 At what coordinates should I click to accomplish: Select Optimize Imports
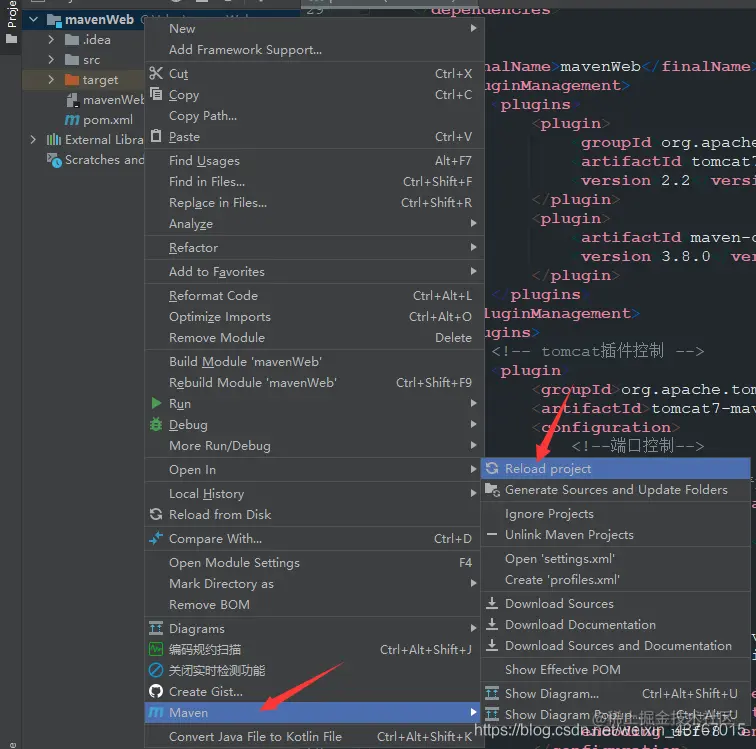(x=313, y=316)
